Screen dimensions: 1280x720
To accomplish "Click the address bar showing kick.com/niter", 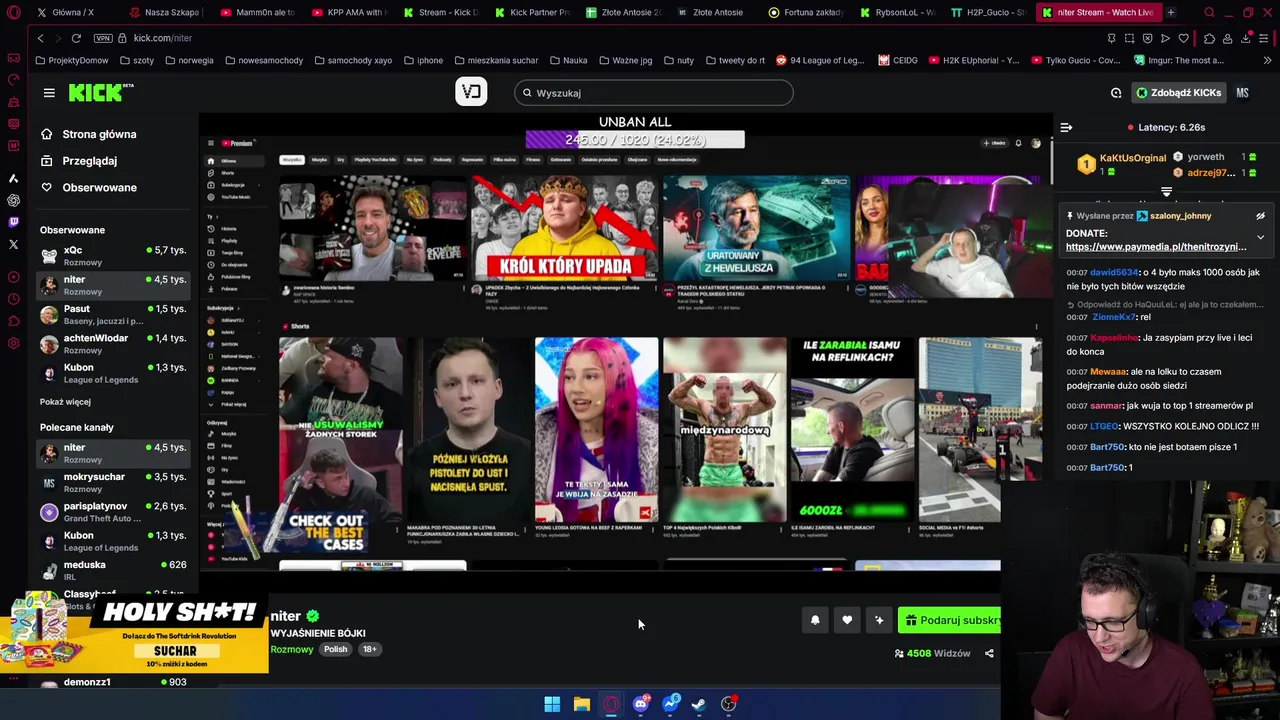I will click(163, 38).
